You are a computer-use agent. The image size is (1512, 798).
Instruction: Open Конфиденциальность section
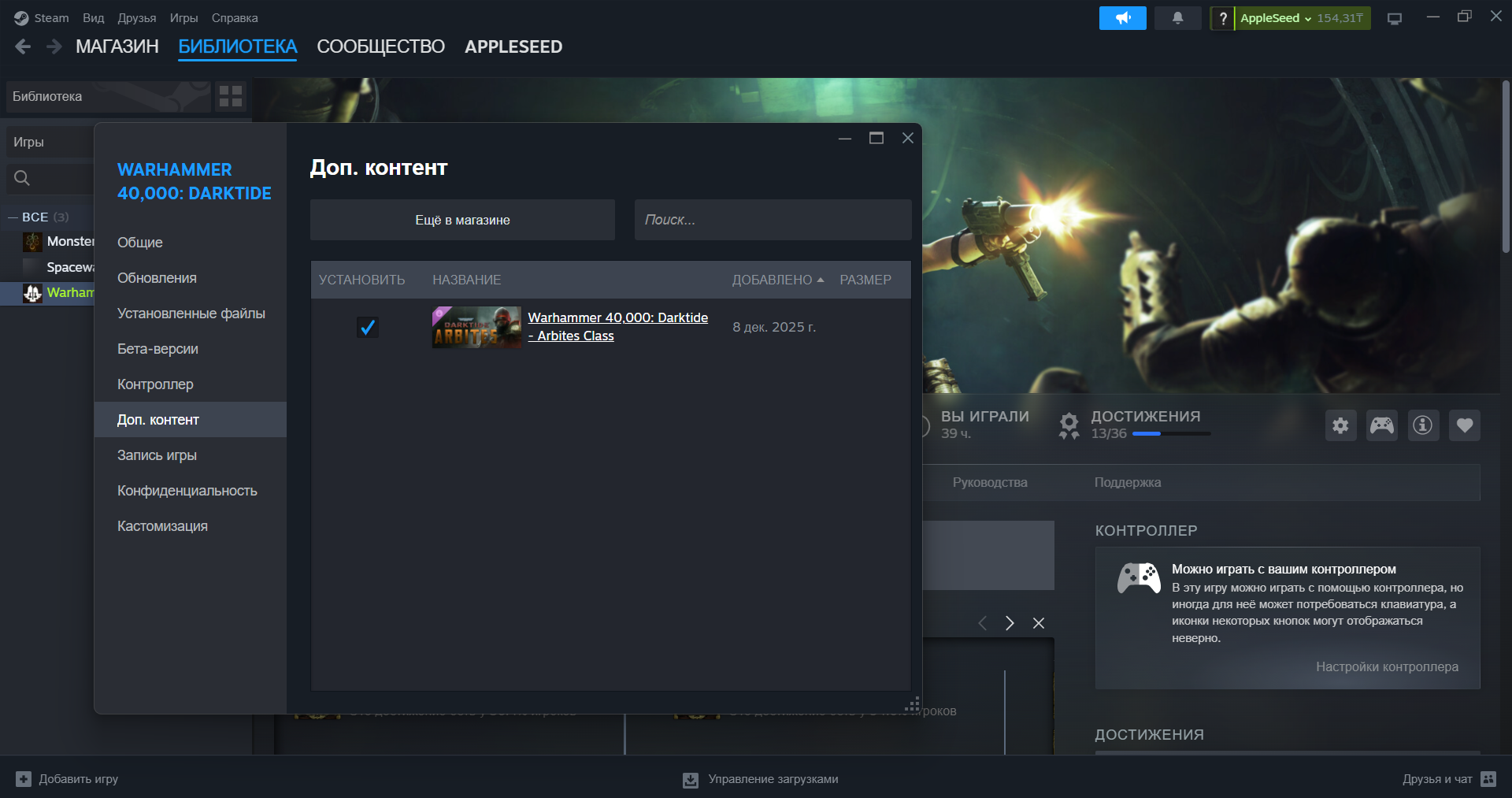191,491
